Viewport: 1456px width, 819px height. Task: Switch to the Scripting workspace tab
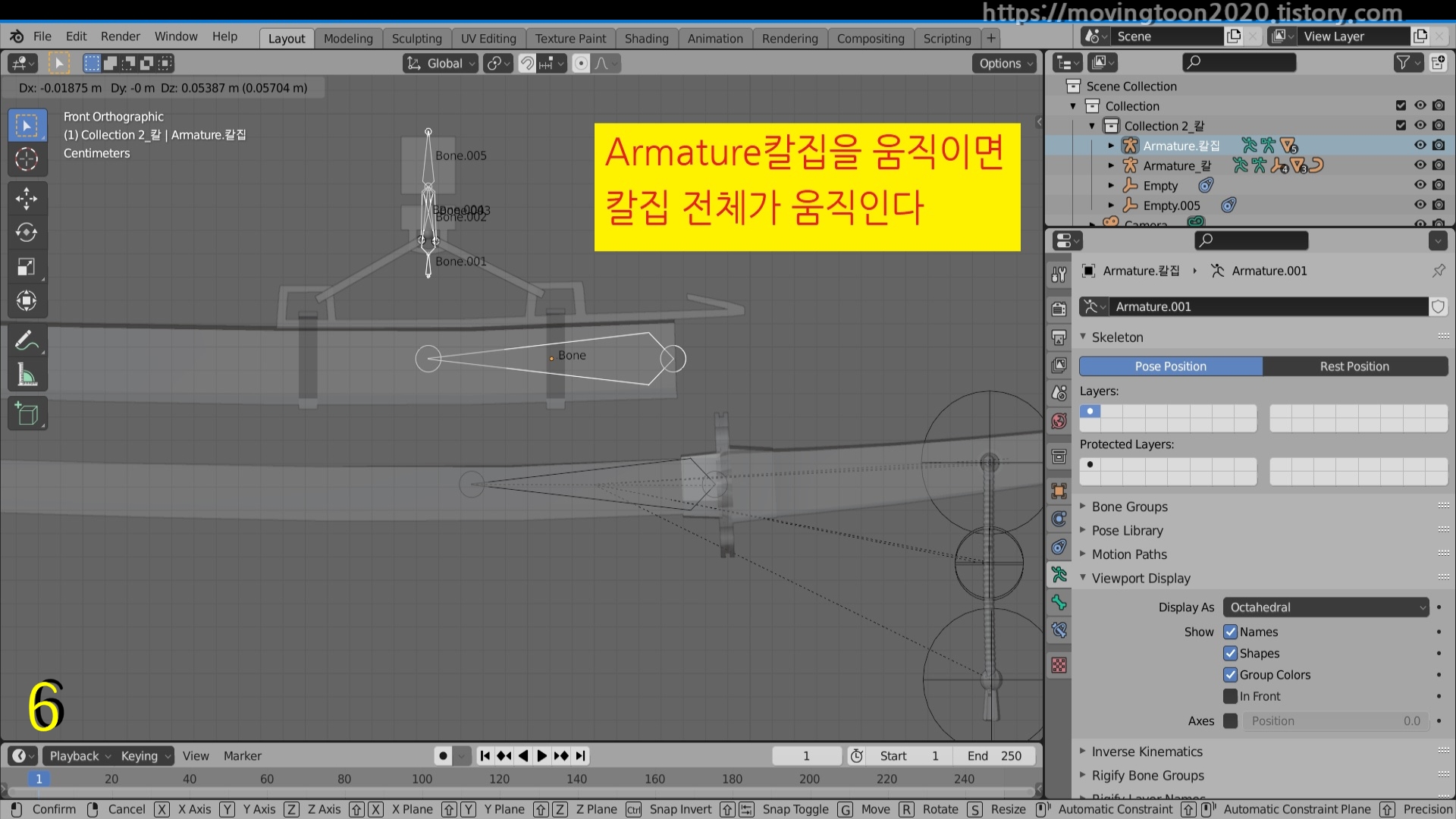[947, 39]
